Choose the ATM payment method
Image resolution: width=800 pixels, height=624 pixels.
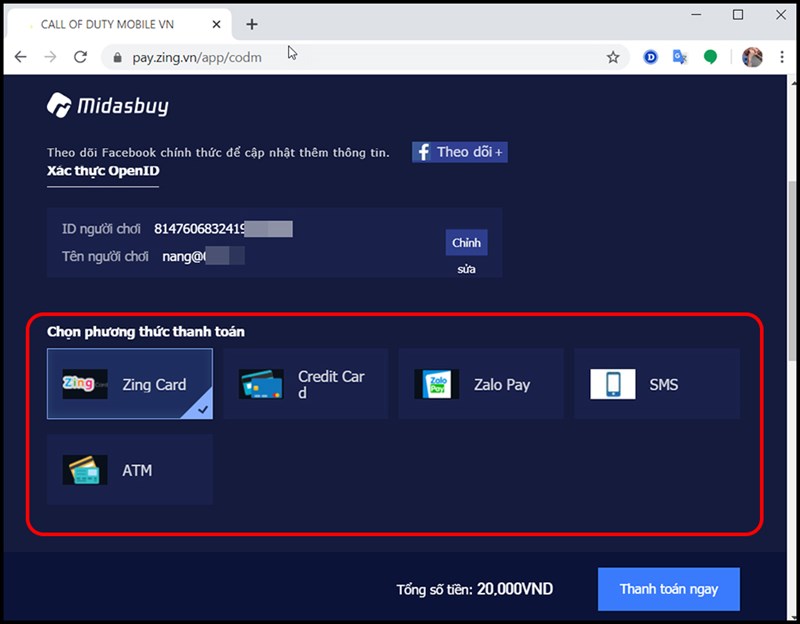[130, 469]
